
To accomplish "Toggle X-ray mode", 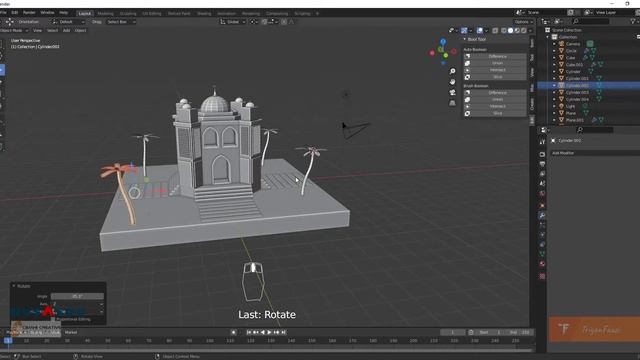I will pos(495,31).
